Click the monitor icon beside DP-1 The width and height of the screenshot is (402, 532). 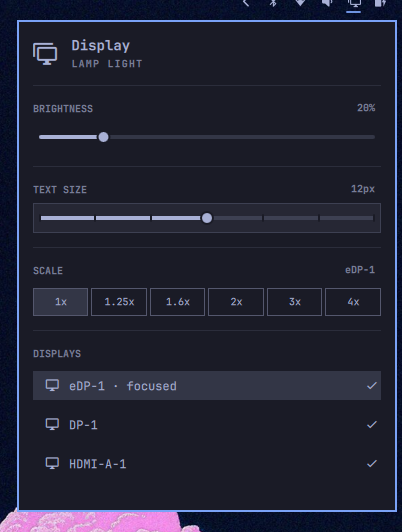click(x=52, y=424)
